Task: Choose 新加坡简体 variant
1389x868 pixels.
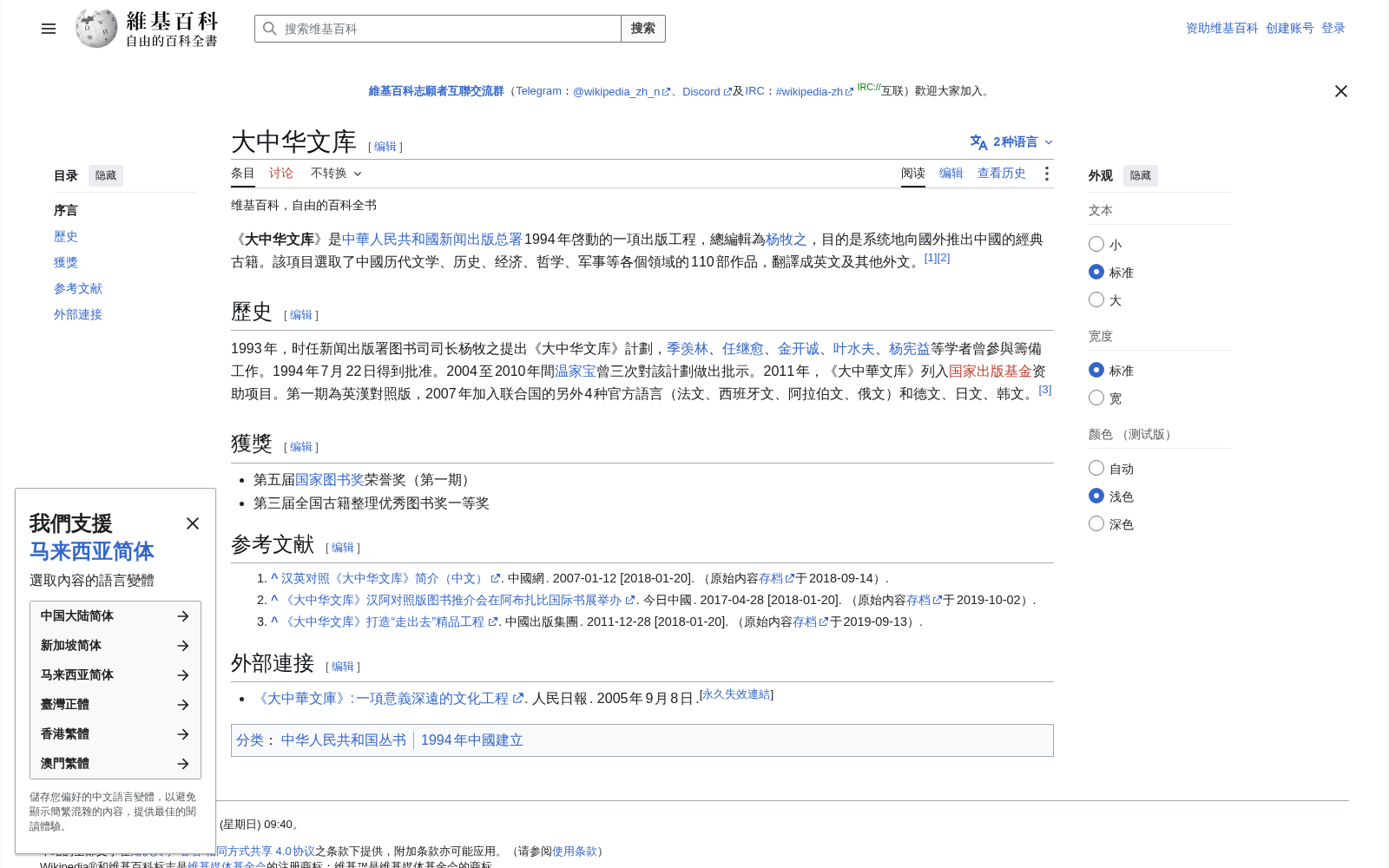Action: 115,646
